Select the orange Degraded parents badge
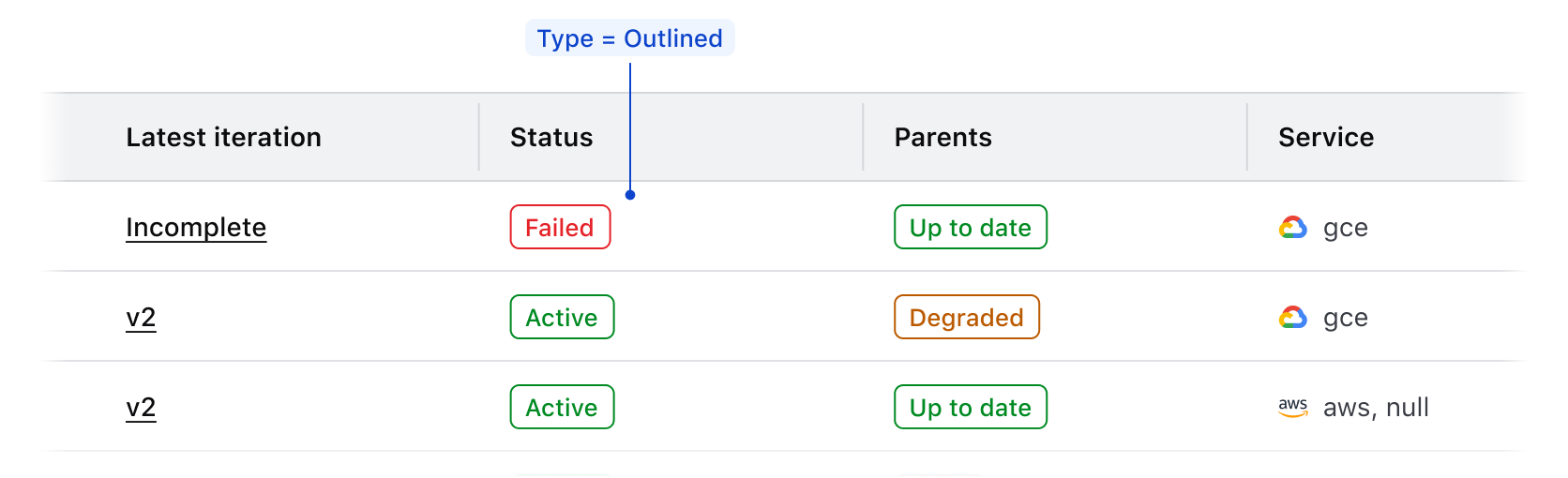 click(x=966, y=318)
